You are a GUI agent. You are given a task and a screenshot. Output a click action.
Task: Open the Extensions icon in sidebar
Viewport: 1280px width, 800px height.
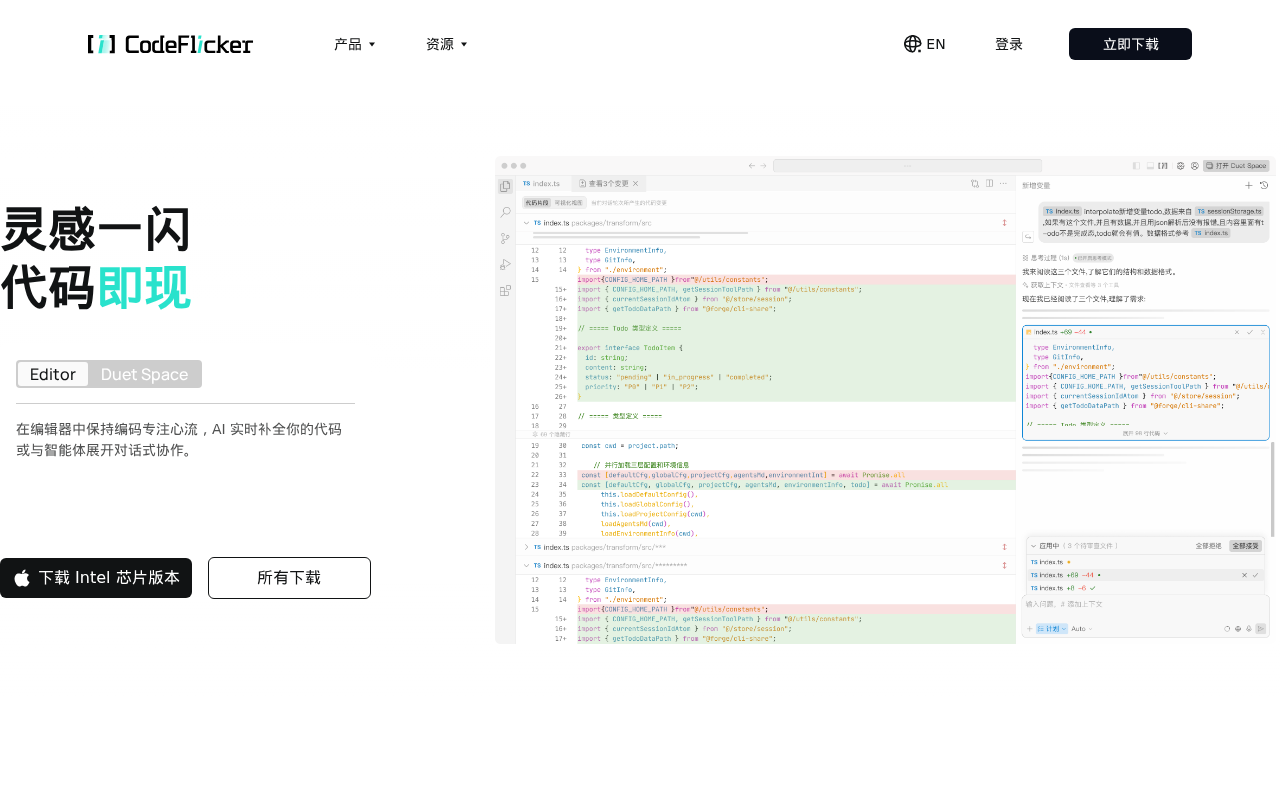pos(505,290)
